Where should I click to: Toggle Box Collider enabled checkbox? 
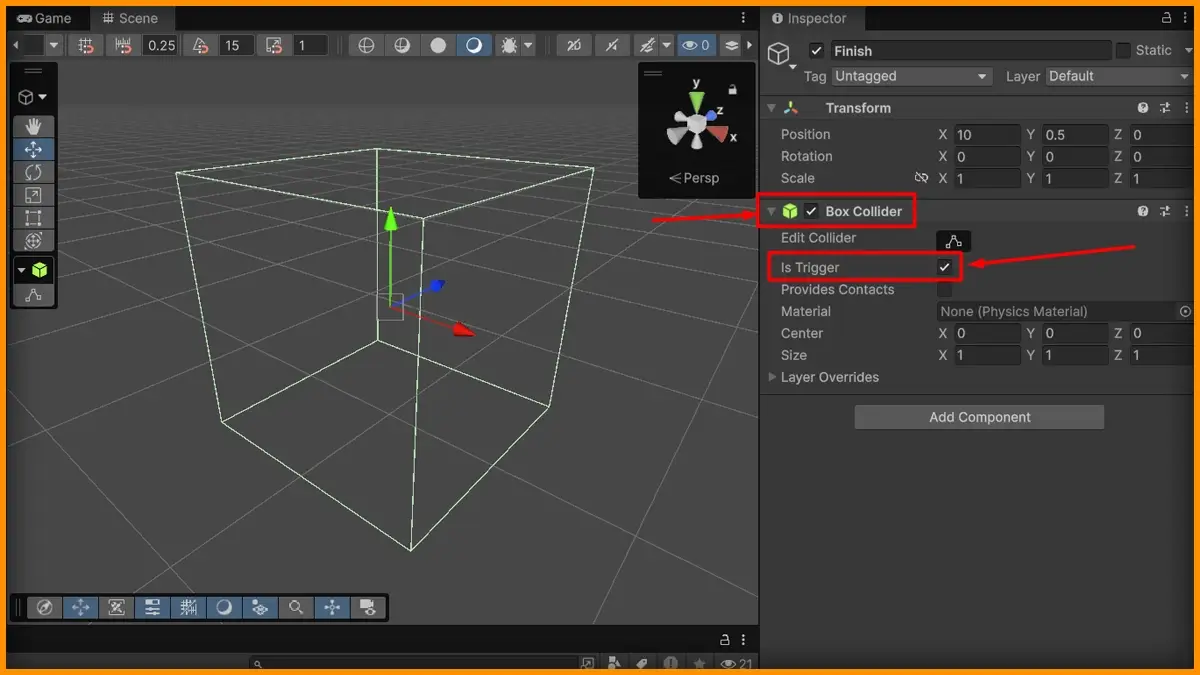point(811,211)
